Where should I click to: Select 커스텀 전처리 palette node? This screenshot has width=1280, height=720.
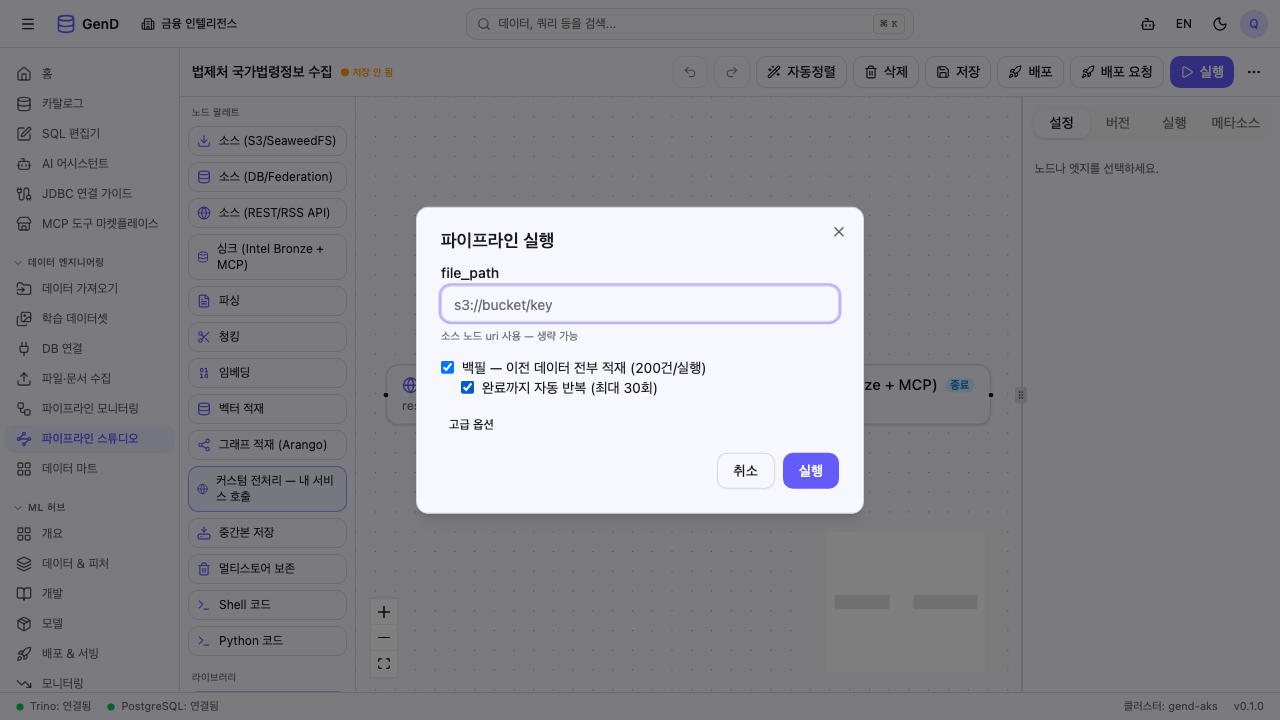pos(267,489)
